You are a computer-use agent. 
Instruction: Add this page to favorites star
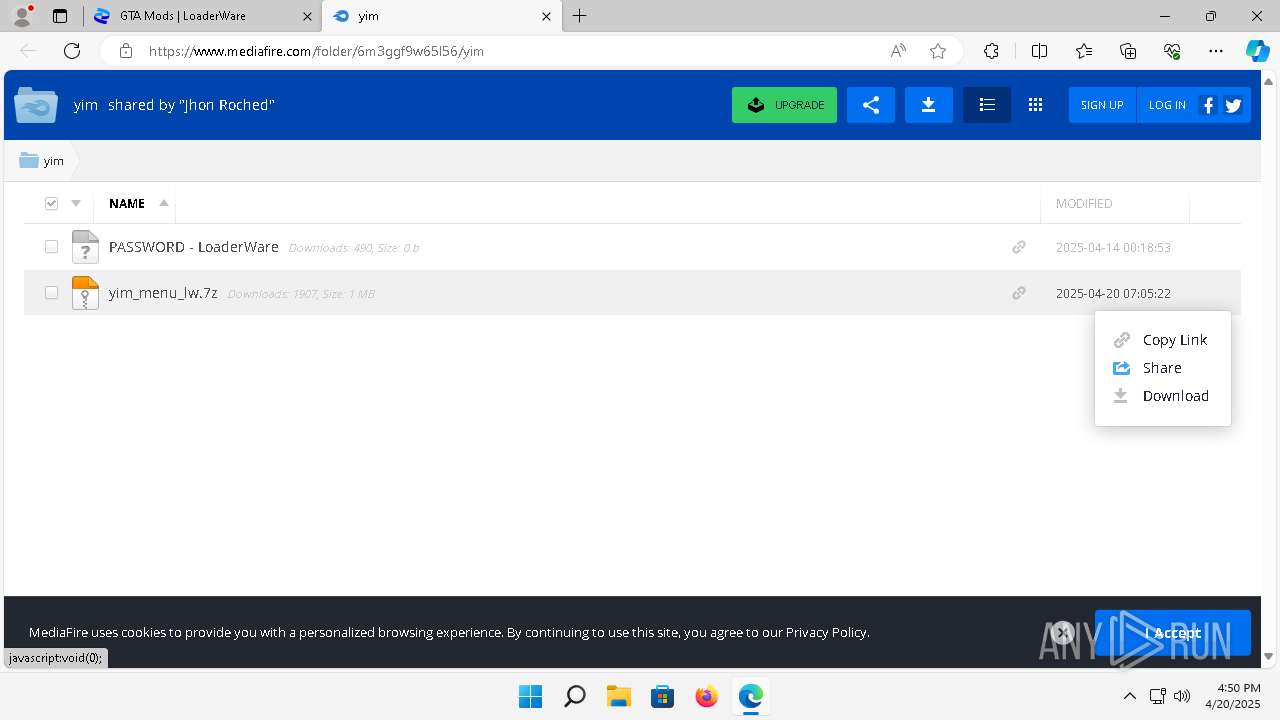(938, 51)
